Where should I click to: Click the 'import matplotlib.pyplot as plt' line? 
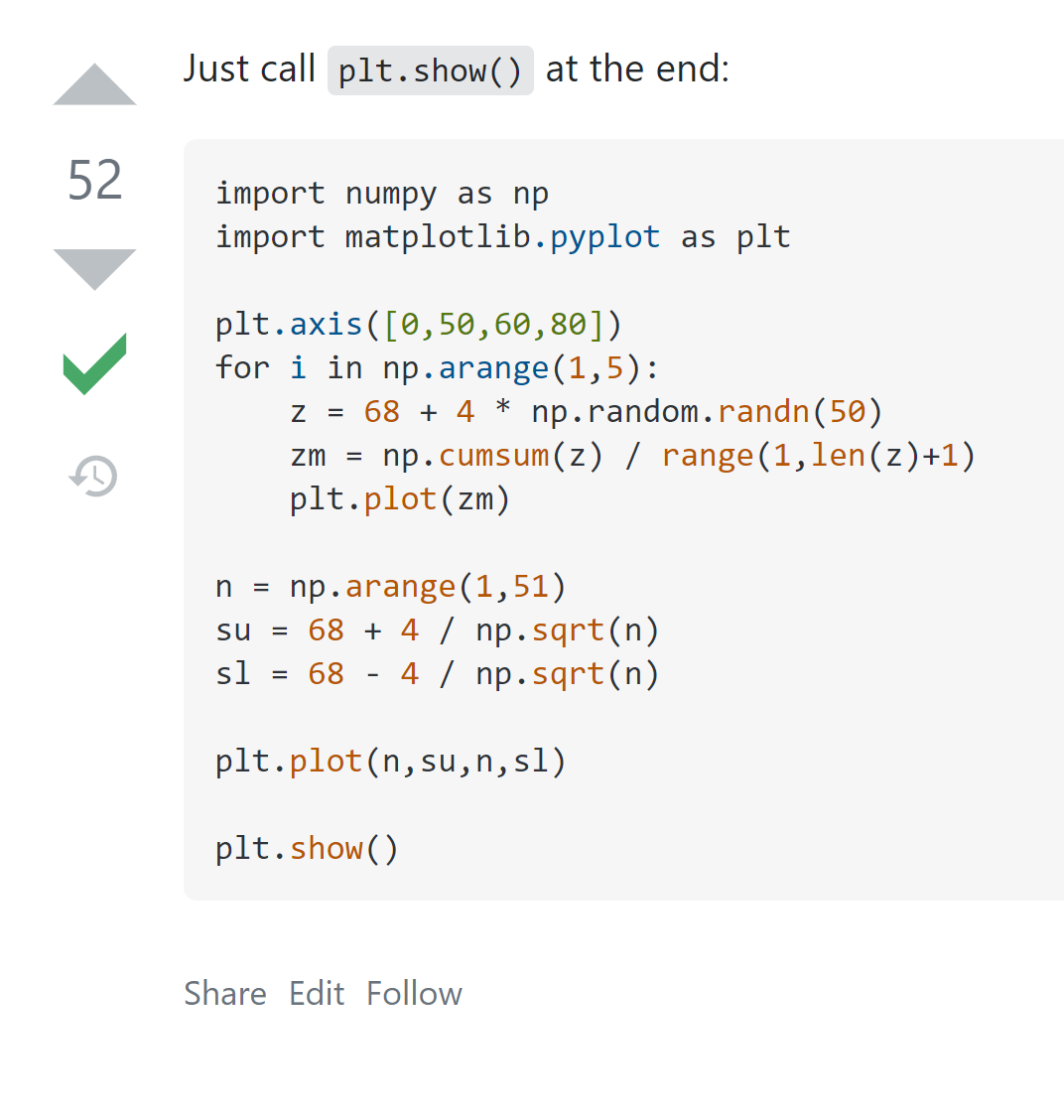point(503,237)
